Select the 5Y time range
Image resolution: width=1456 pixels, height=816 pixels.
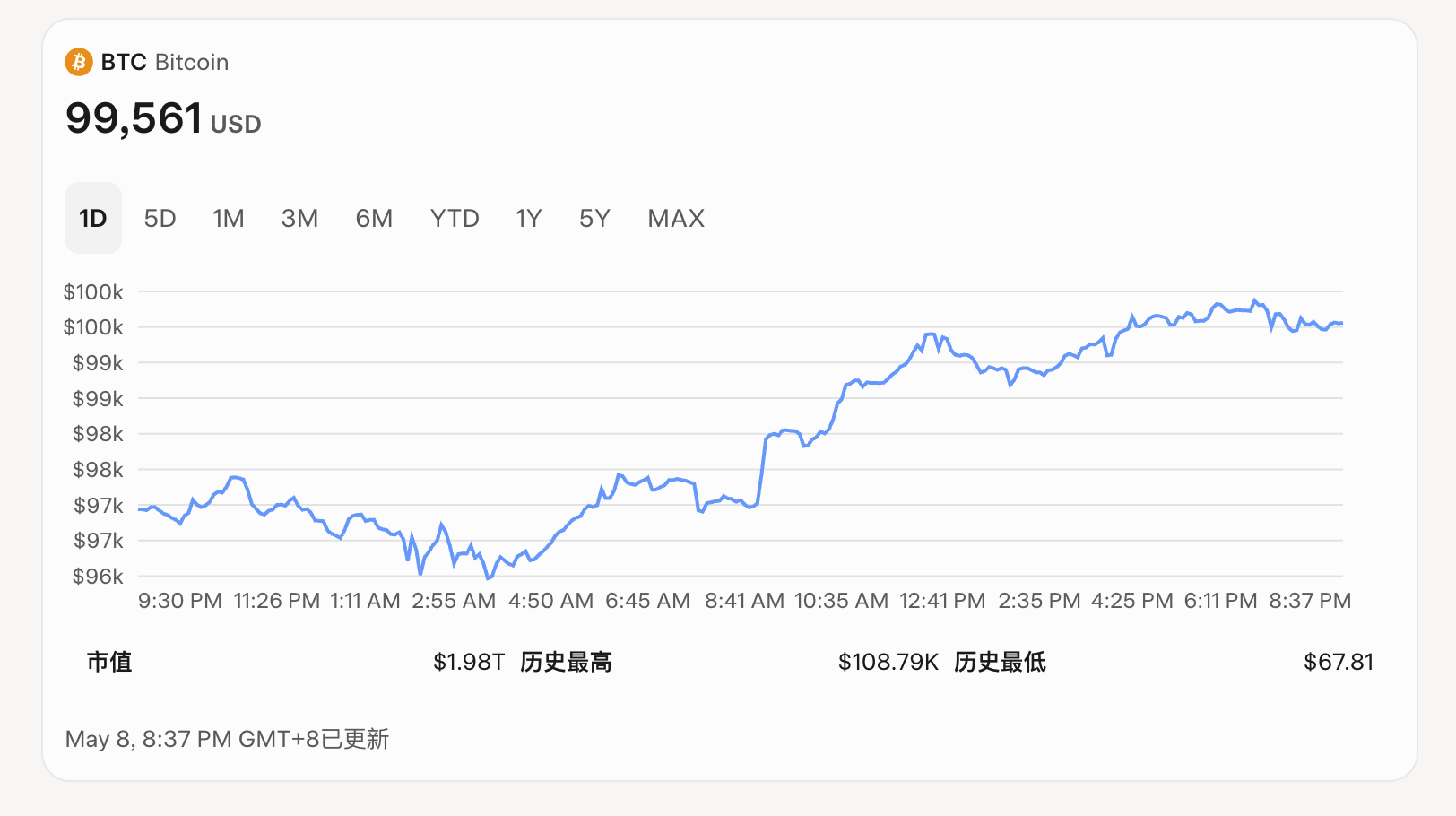[594, 218]
